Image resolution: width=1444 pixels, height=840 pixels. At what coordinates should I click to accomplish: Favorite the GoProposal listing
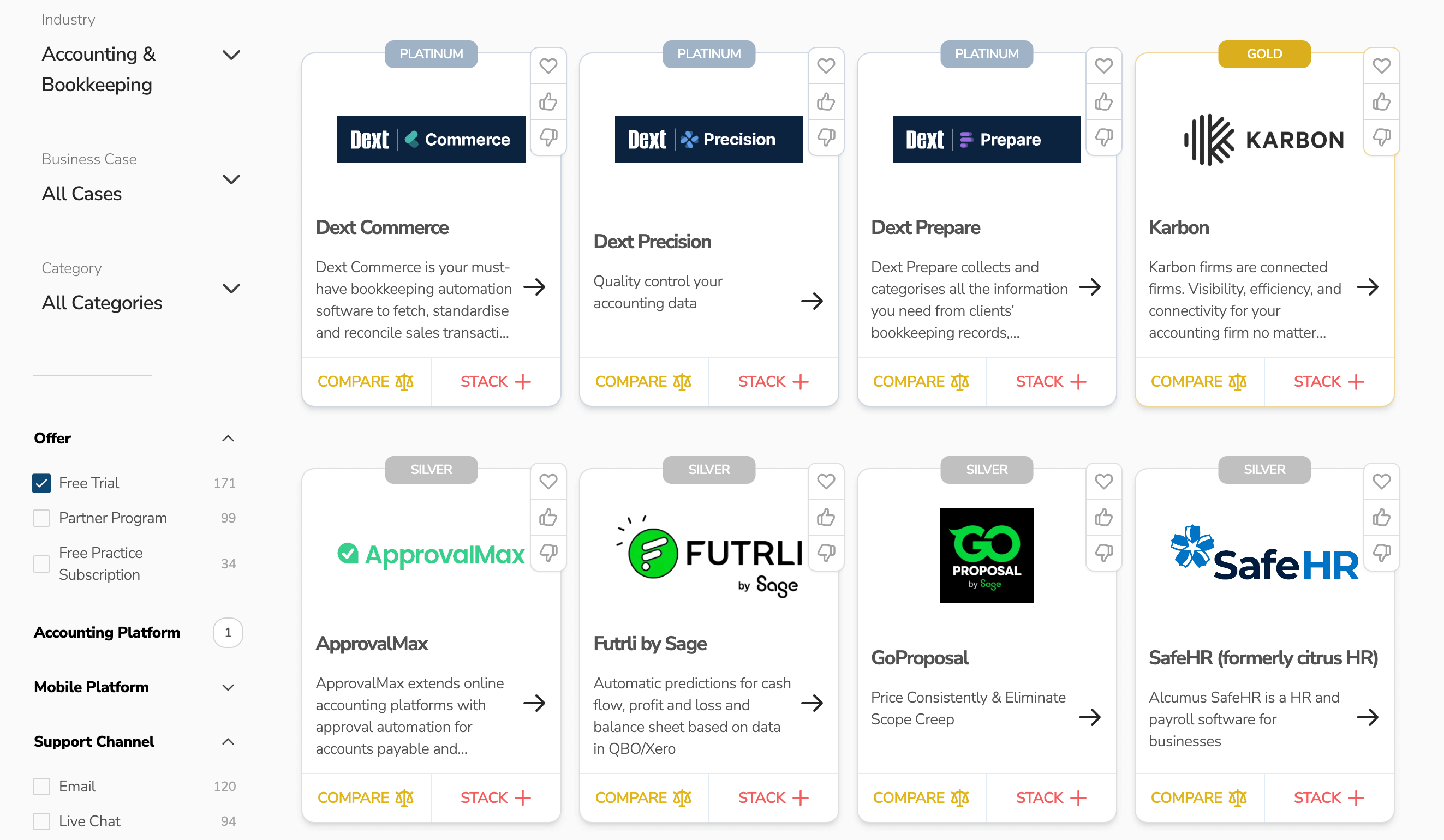click(x=1103, y=481)
